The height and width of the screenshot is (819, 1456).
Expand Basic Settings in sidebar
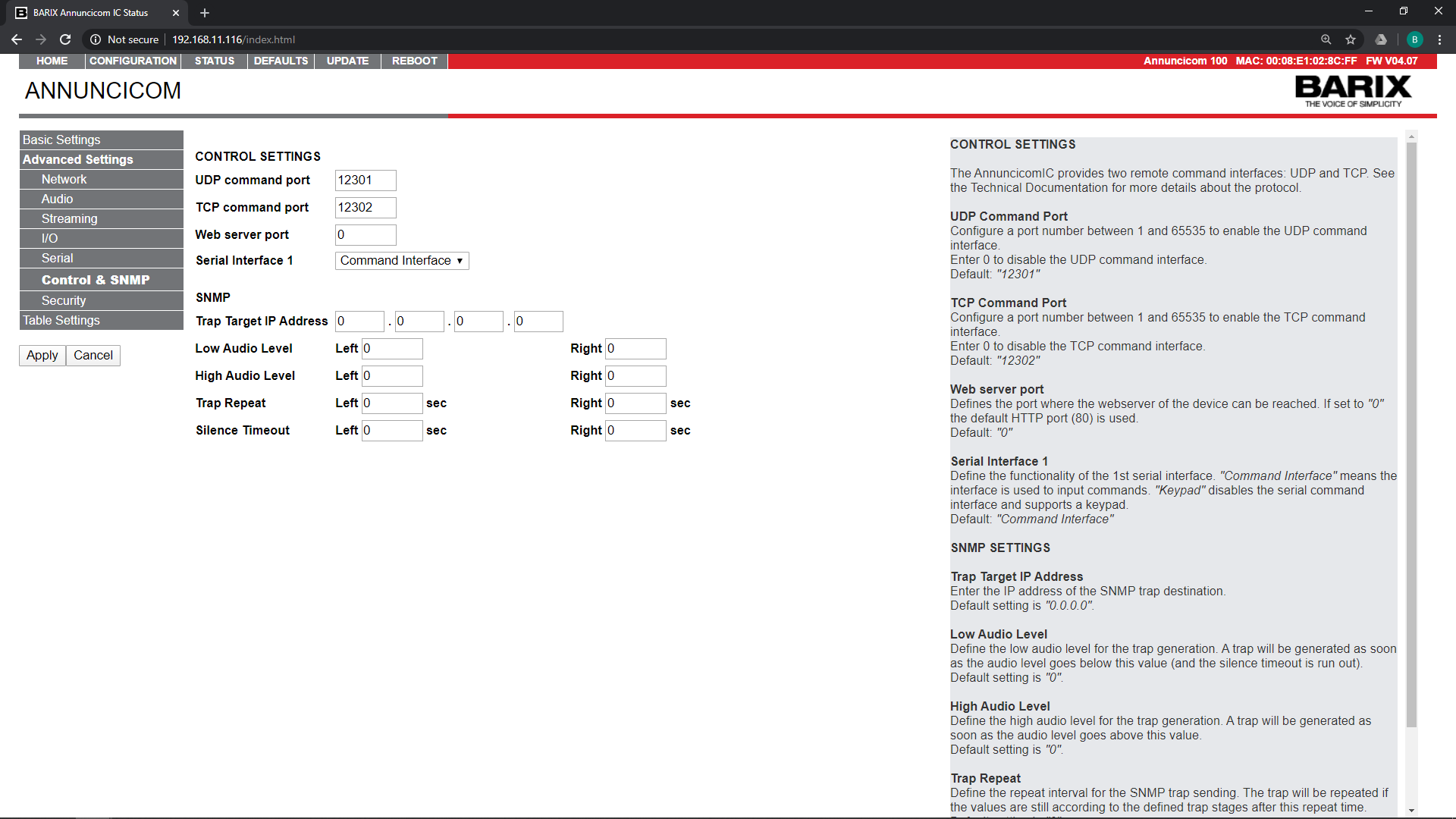[x=61, y=140]
